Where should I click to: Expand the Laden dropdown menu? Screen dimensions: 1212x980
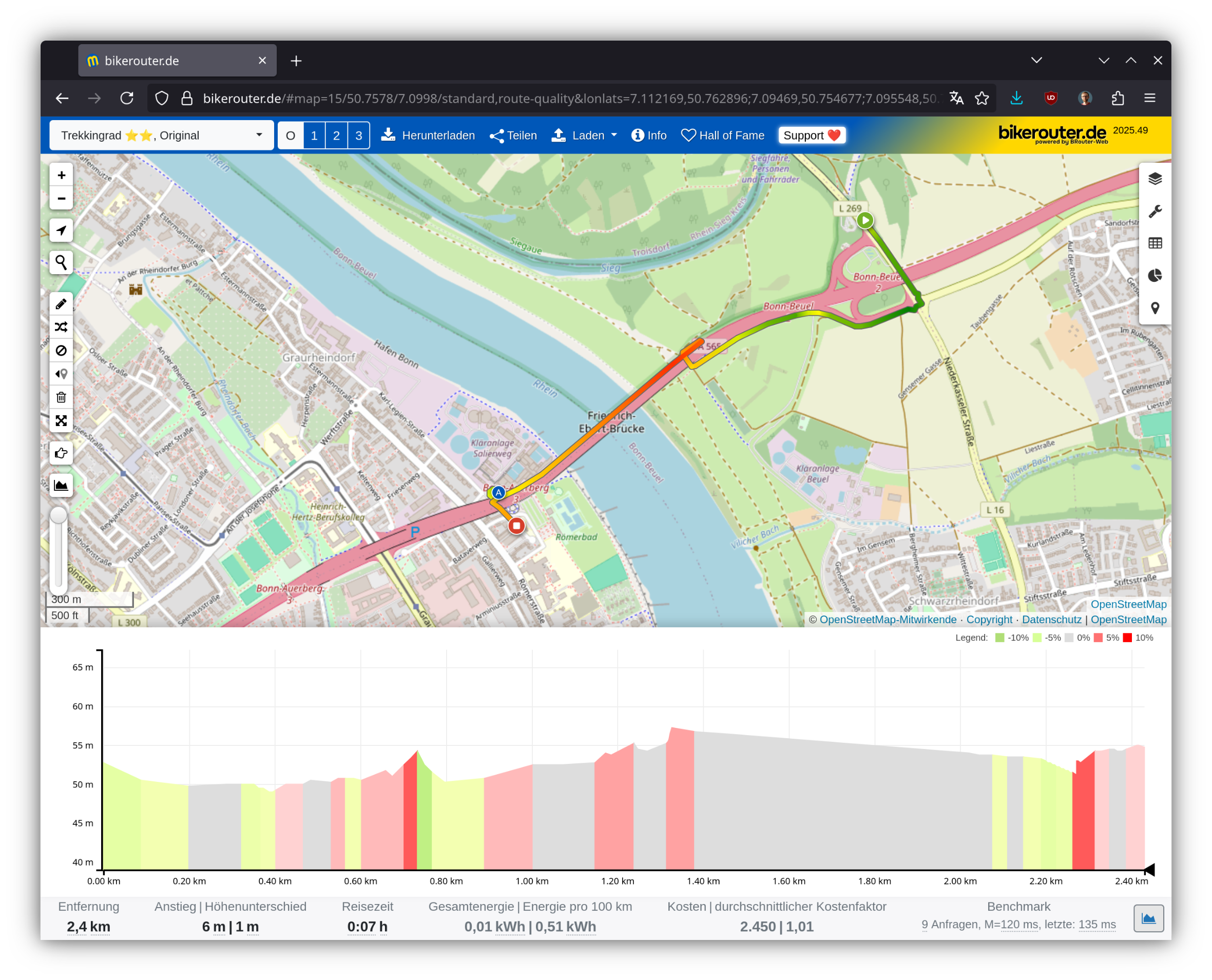coord(585,136)
